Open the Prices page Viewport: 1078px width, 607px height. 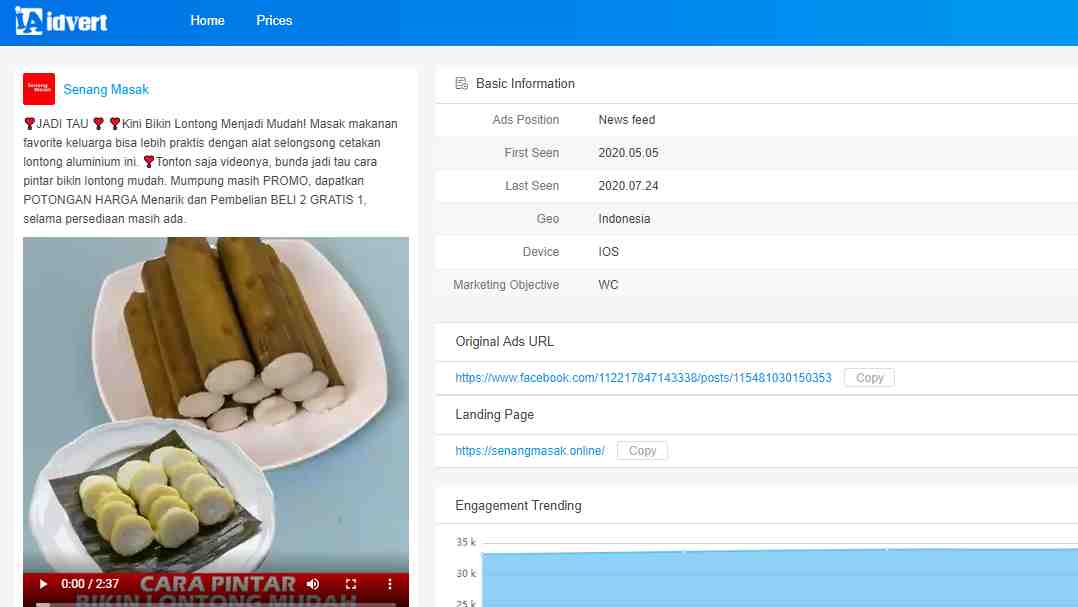(x=274, y=21)
